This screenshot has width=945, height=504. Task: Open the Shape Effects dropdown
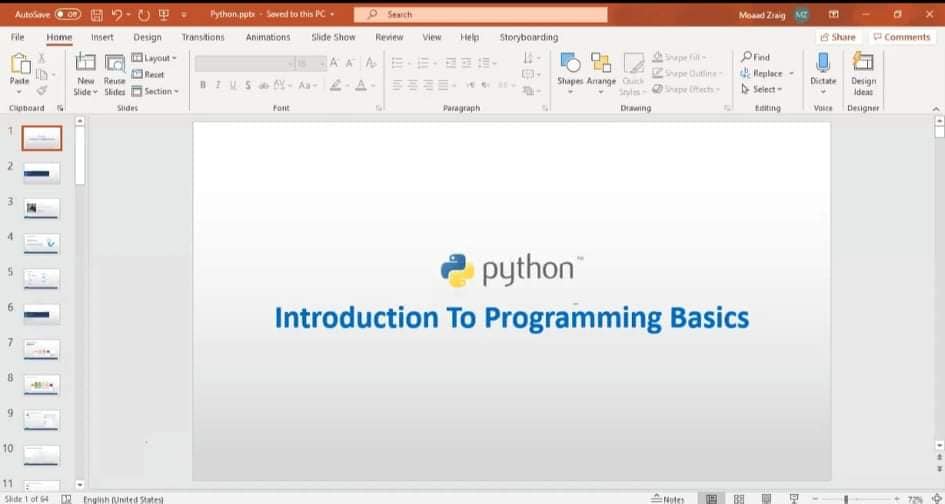pyautogui.click(x=685, y=89)
